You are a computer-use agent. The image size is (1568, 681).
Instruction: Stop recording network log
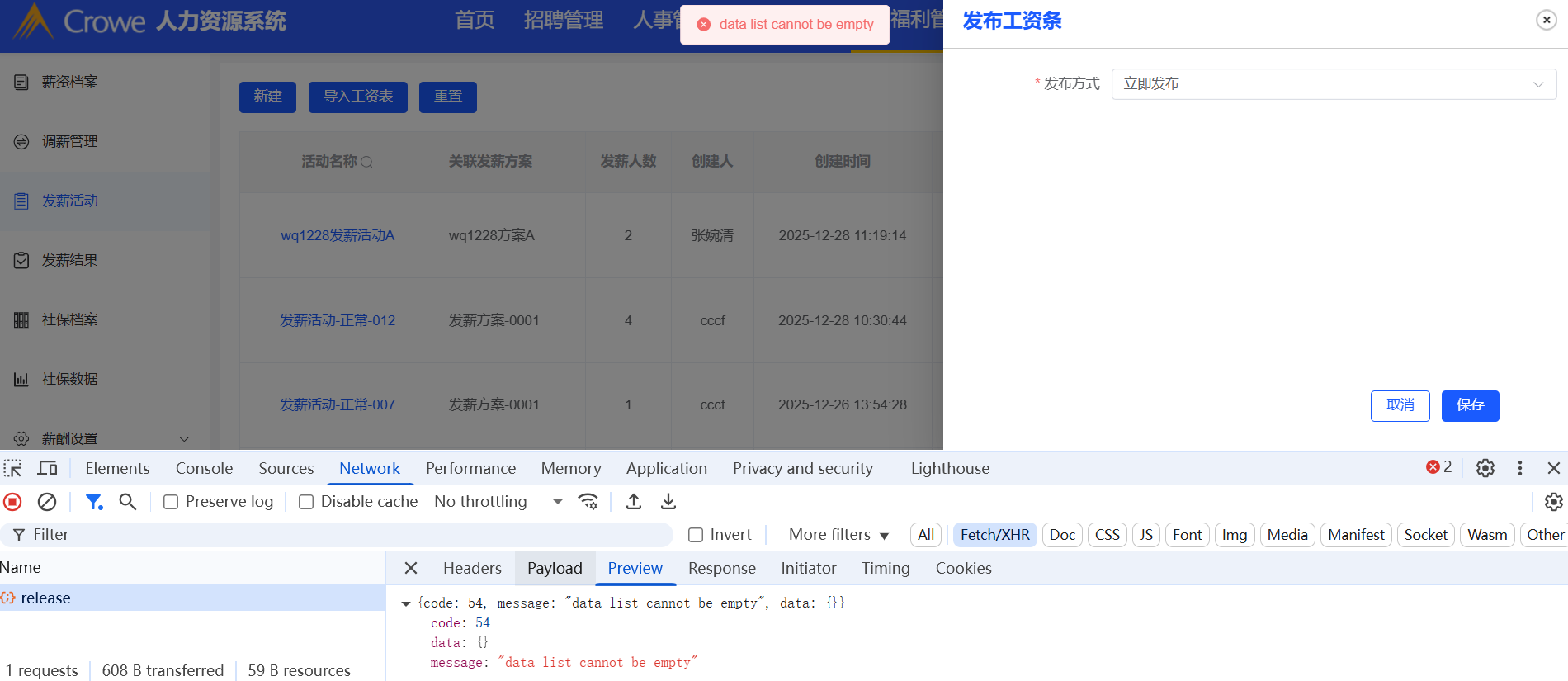click(12, 502)
